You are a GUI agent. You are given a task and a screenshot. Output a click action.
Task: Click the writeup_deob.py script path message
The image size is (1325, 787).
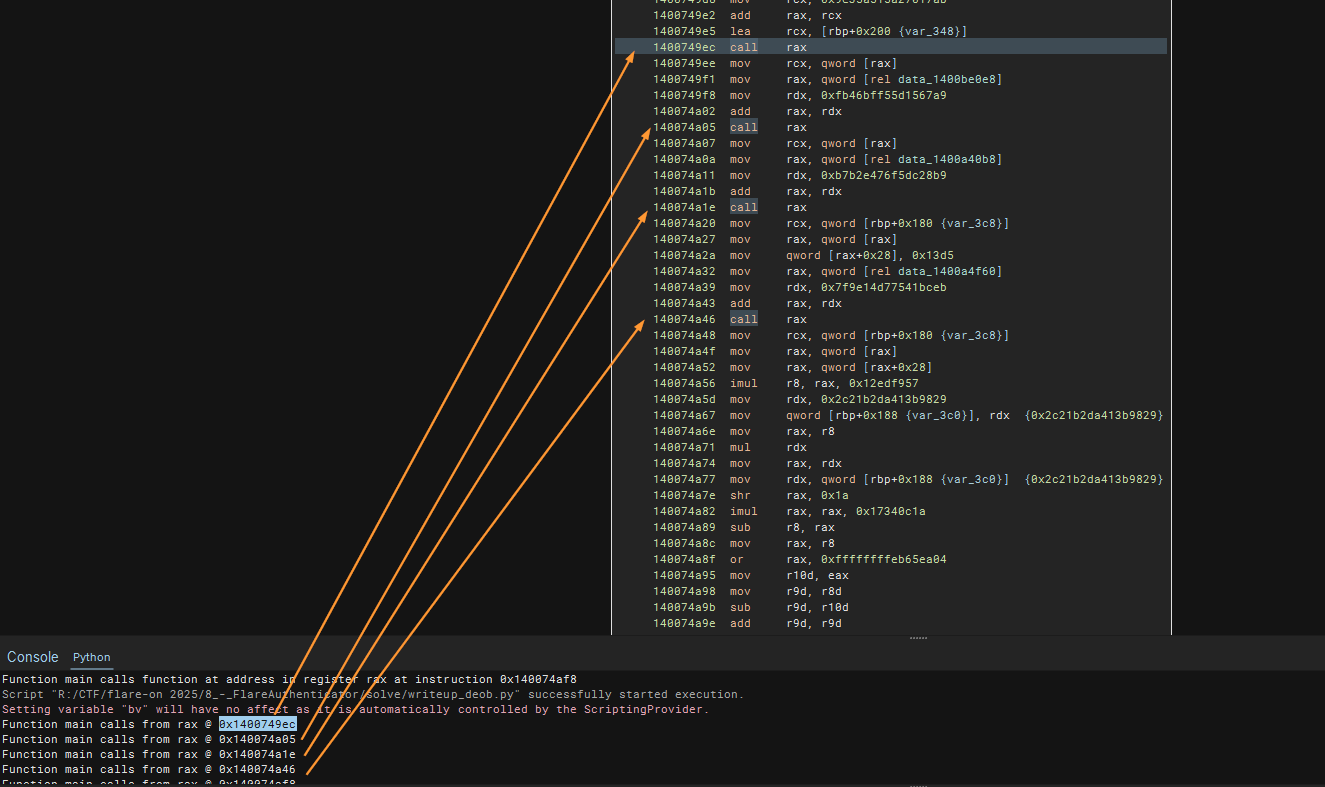point(372,694)
